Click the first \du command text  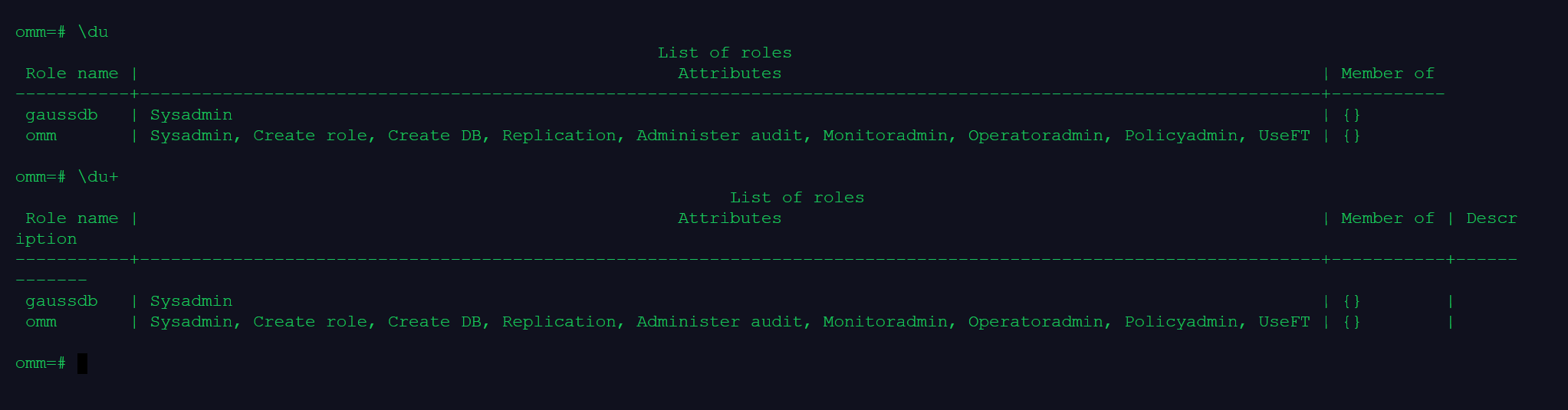pyautogui.click(x=93, y=32)
